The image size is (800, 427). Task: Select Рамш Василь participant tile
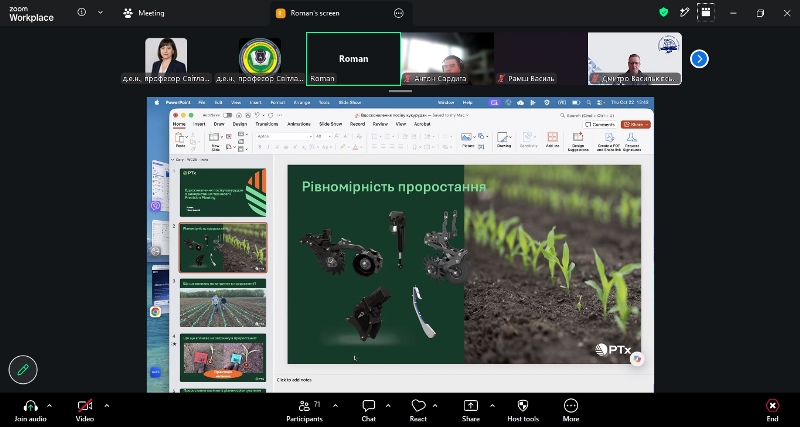(x=541, y=59)
